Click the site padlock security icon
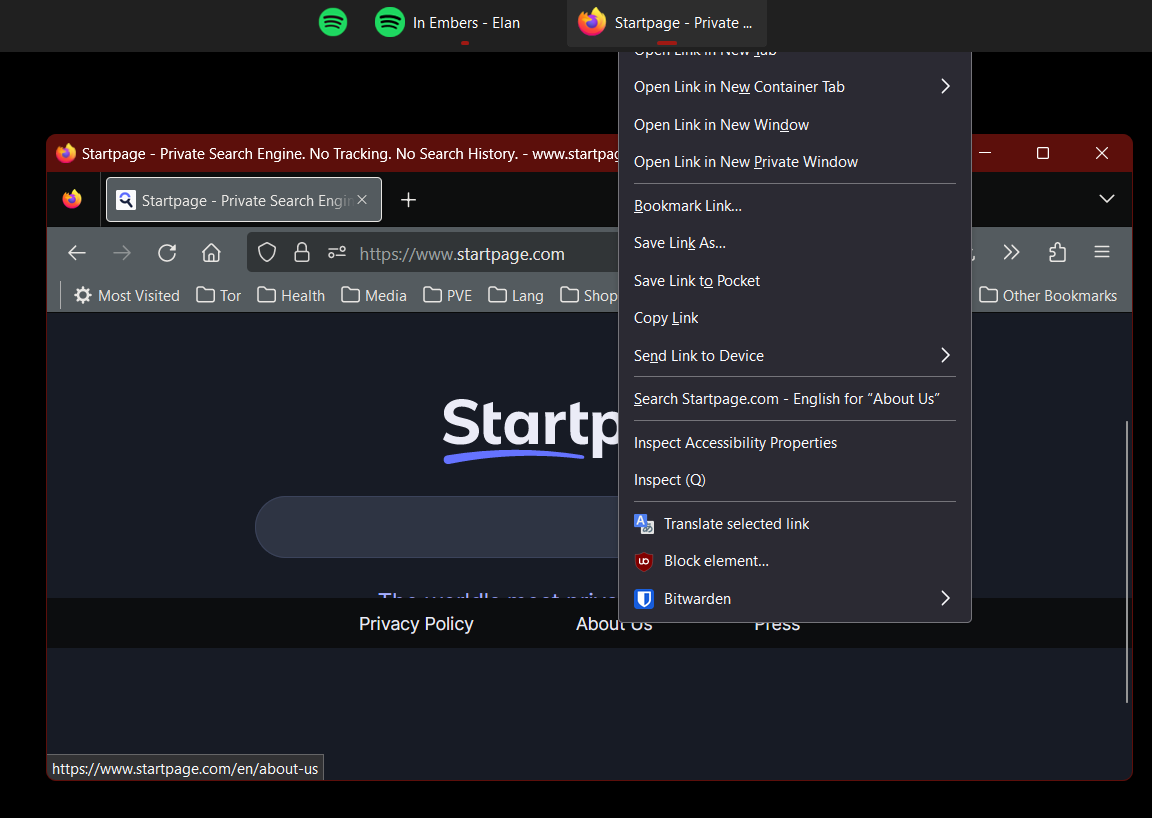 (301, 253)
